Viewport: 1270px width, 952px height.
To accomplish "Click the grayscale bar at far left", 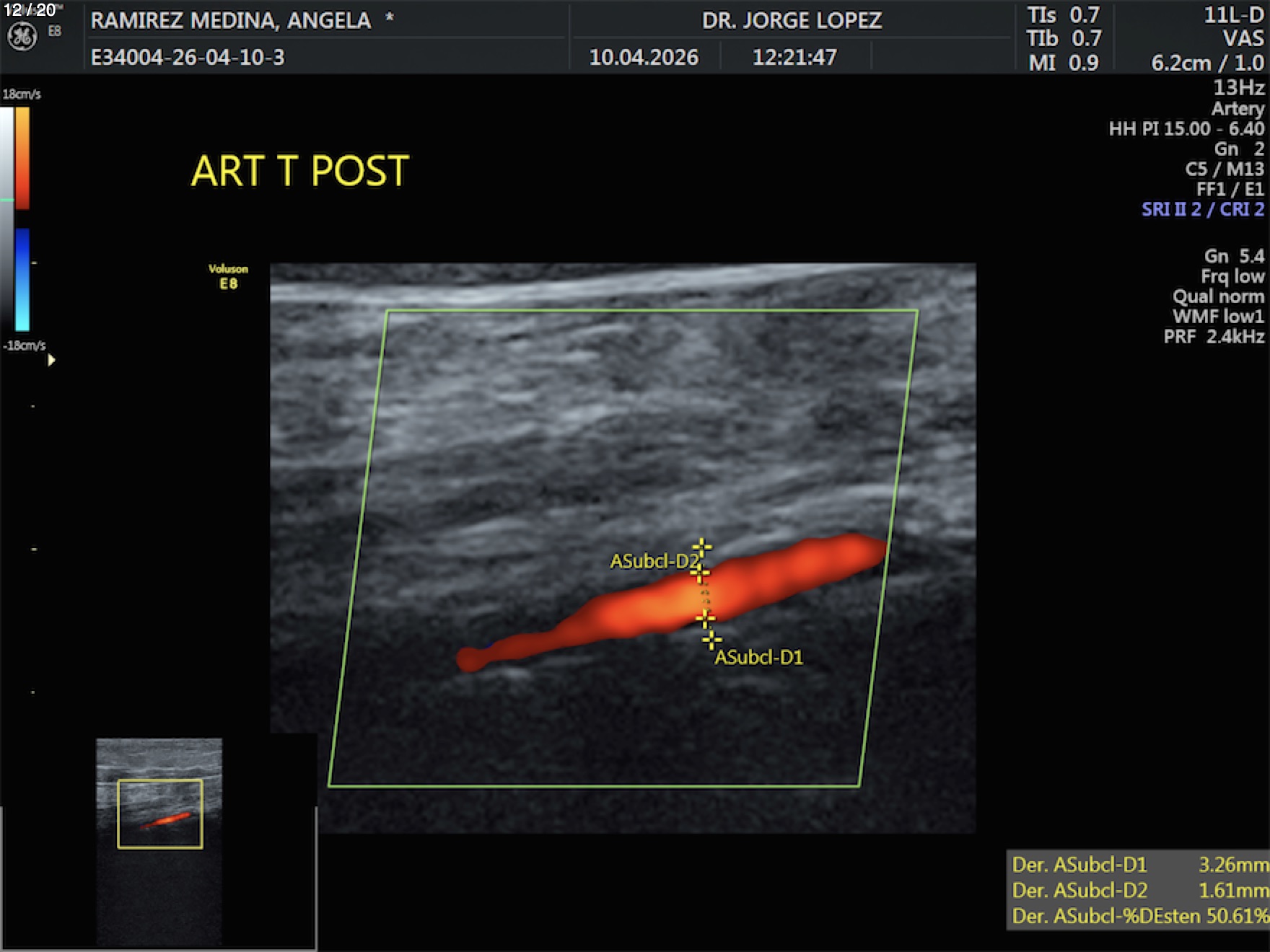I will (x=6, y=216).
